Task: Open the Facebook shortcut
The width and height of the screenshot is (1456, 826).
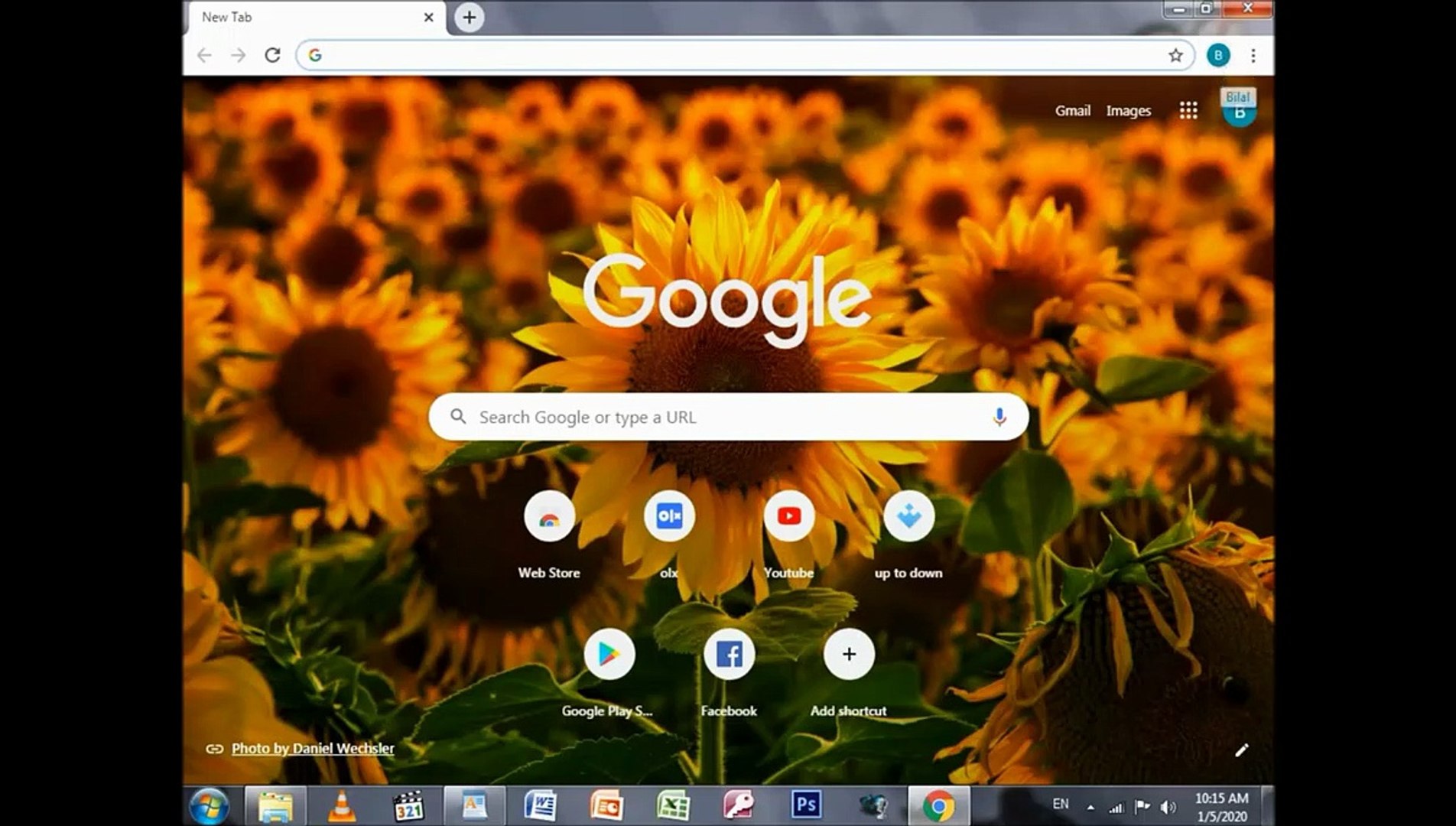Action: pyautogui.click(x=729, y=654)
